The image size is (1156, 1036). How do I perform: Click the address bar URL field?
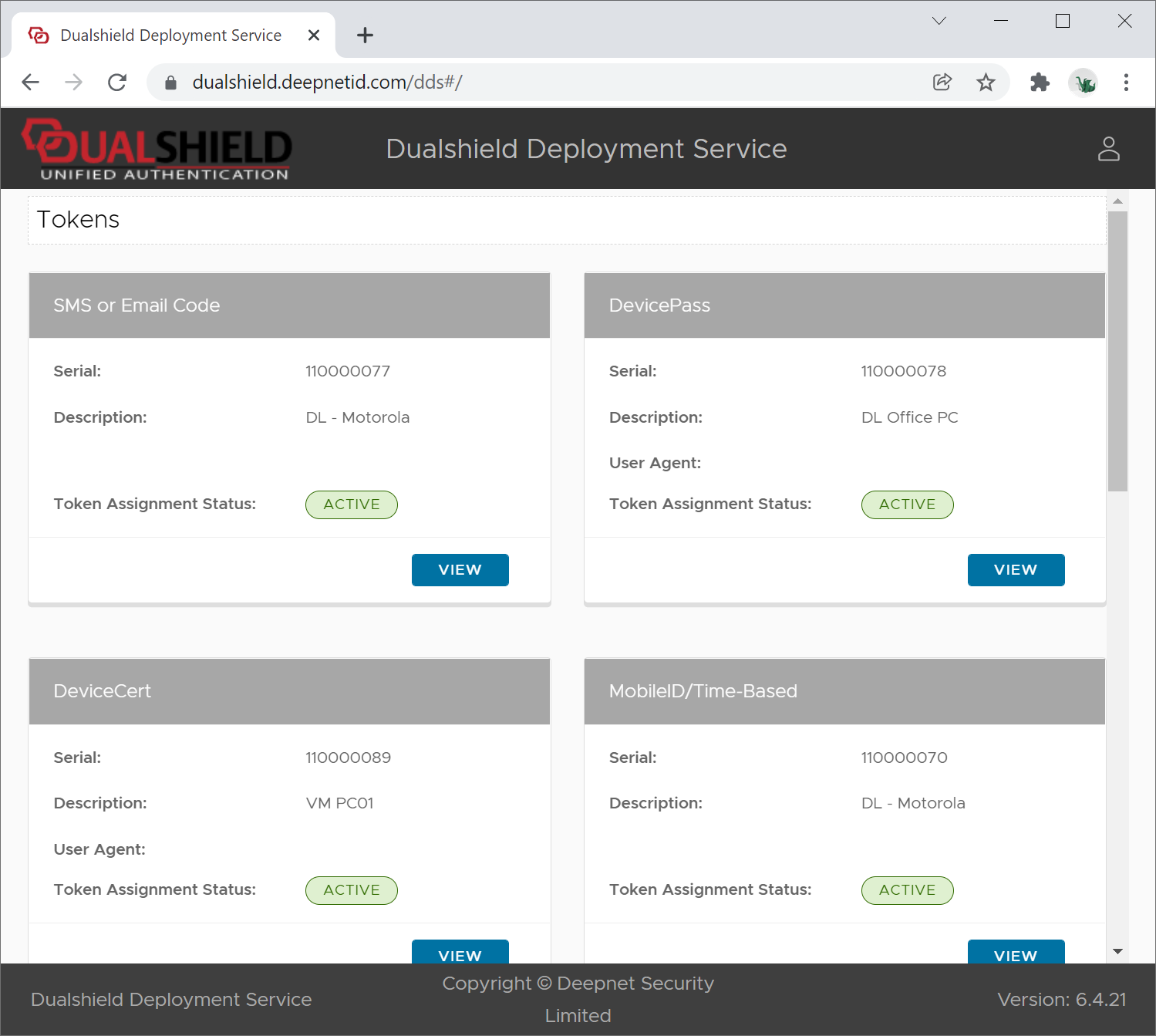540,83
